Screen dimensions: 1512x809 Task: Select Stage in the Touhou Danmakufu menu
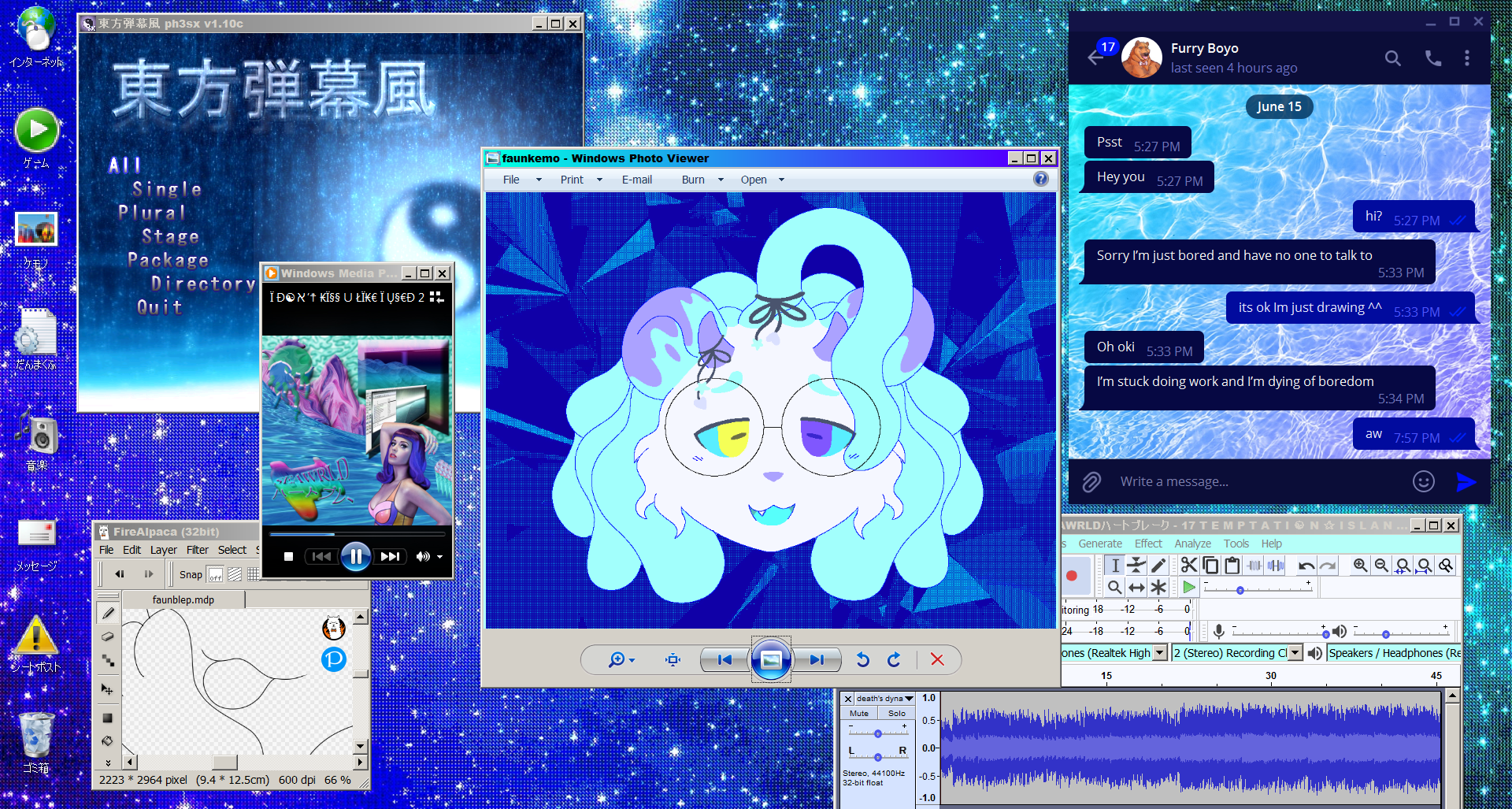coord(171,236)
